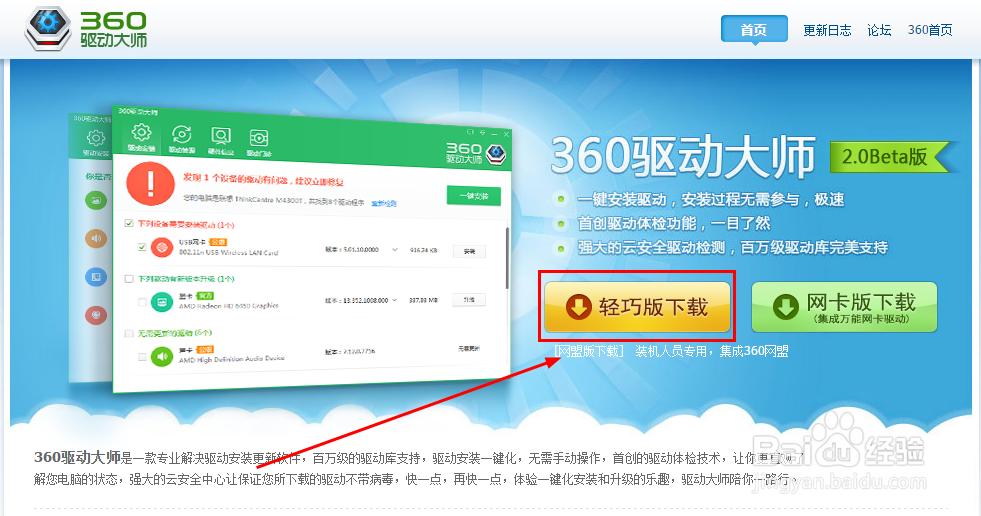This screenshot has width=981, height=516.
Task: Click the green 一键安装 button
Action: (474, 196)
